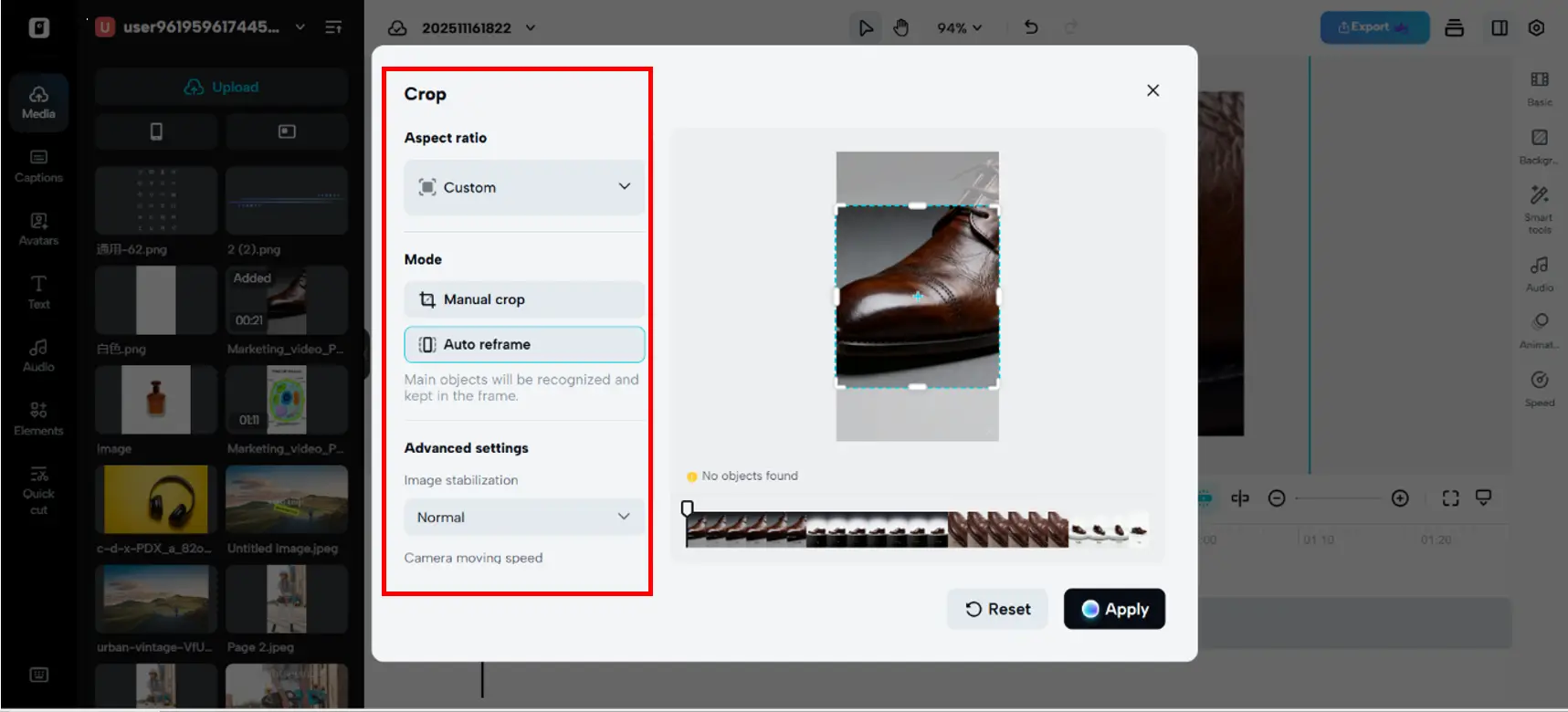
Task: Open the Animation panel on right sidebar
Action: (x=1540, y=330)
